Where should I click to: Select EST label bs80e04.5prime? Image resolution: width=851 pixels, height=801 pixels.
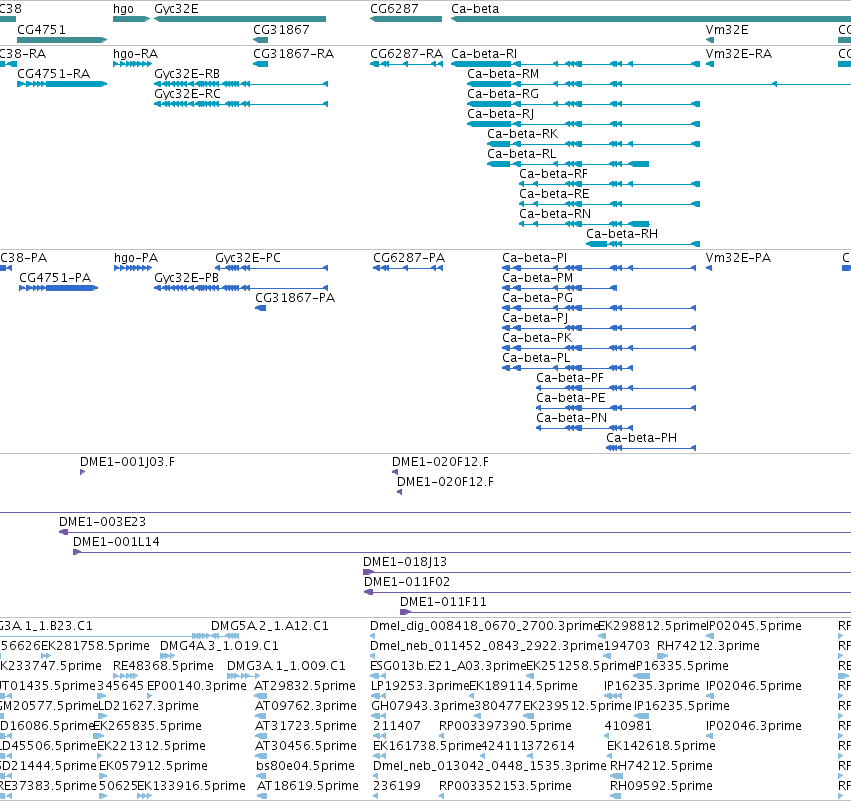point(306,766)
